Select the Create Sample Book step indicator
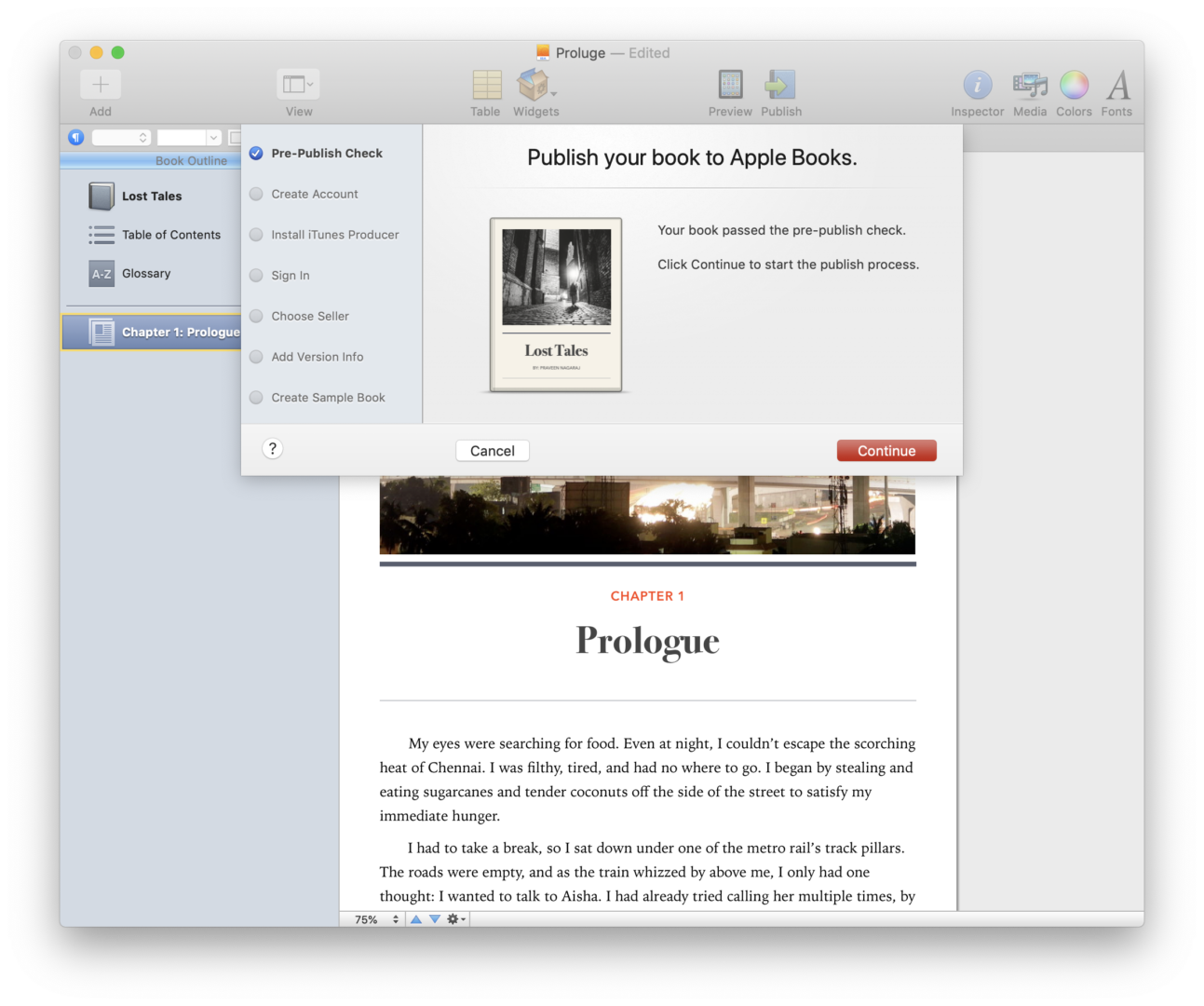This screenshot has width=1204, height=1006. [x=256, y=398]
